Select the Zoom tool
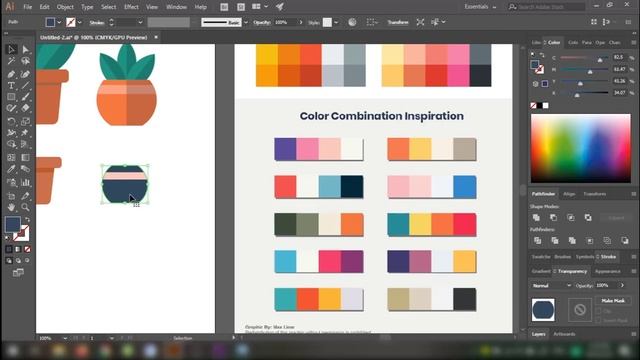640x360 pixels. [x=25, y=207]
